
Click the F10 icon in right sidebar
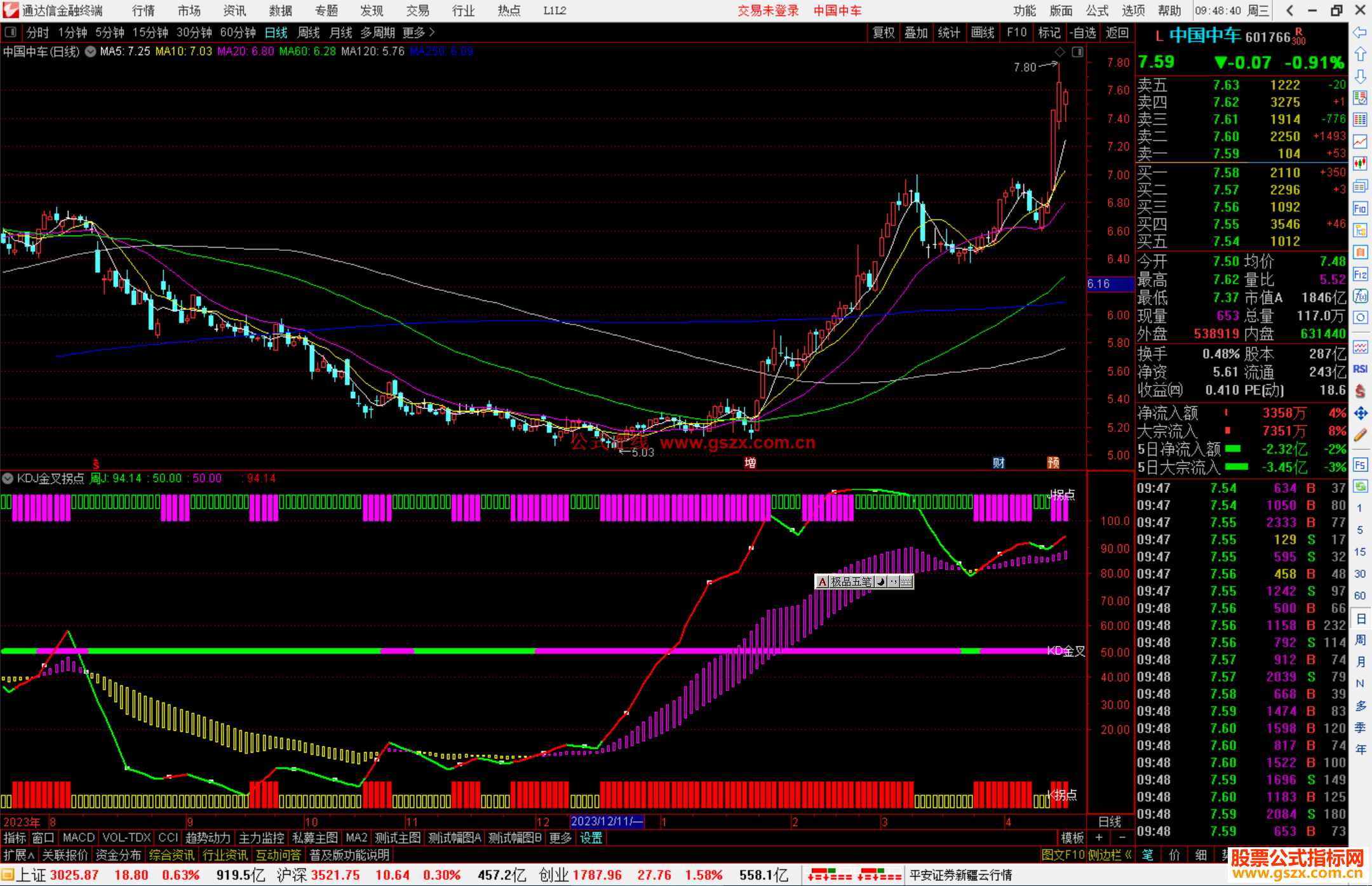point(1360,208)
